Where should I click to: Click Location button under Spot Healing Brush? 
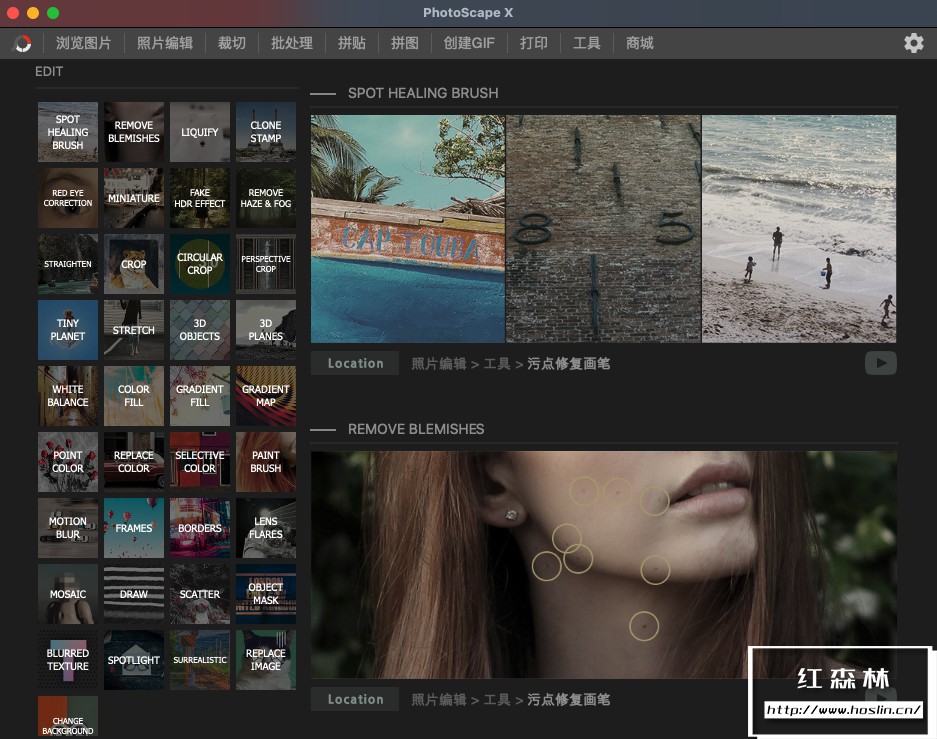point(355,363)
